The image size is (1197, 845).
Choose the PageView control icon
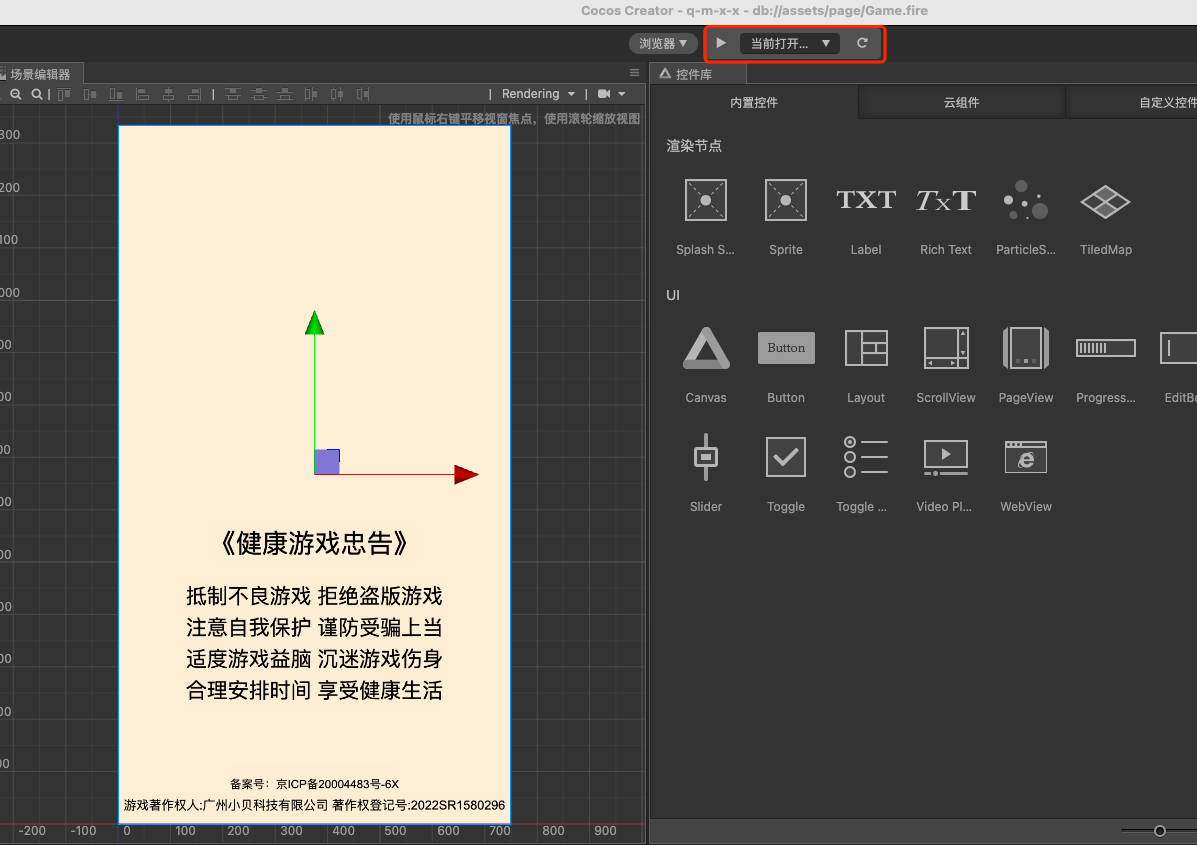point(1026,348)
